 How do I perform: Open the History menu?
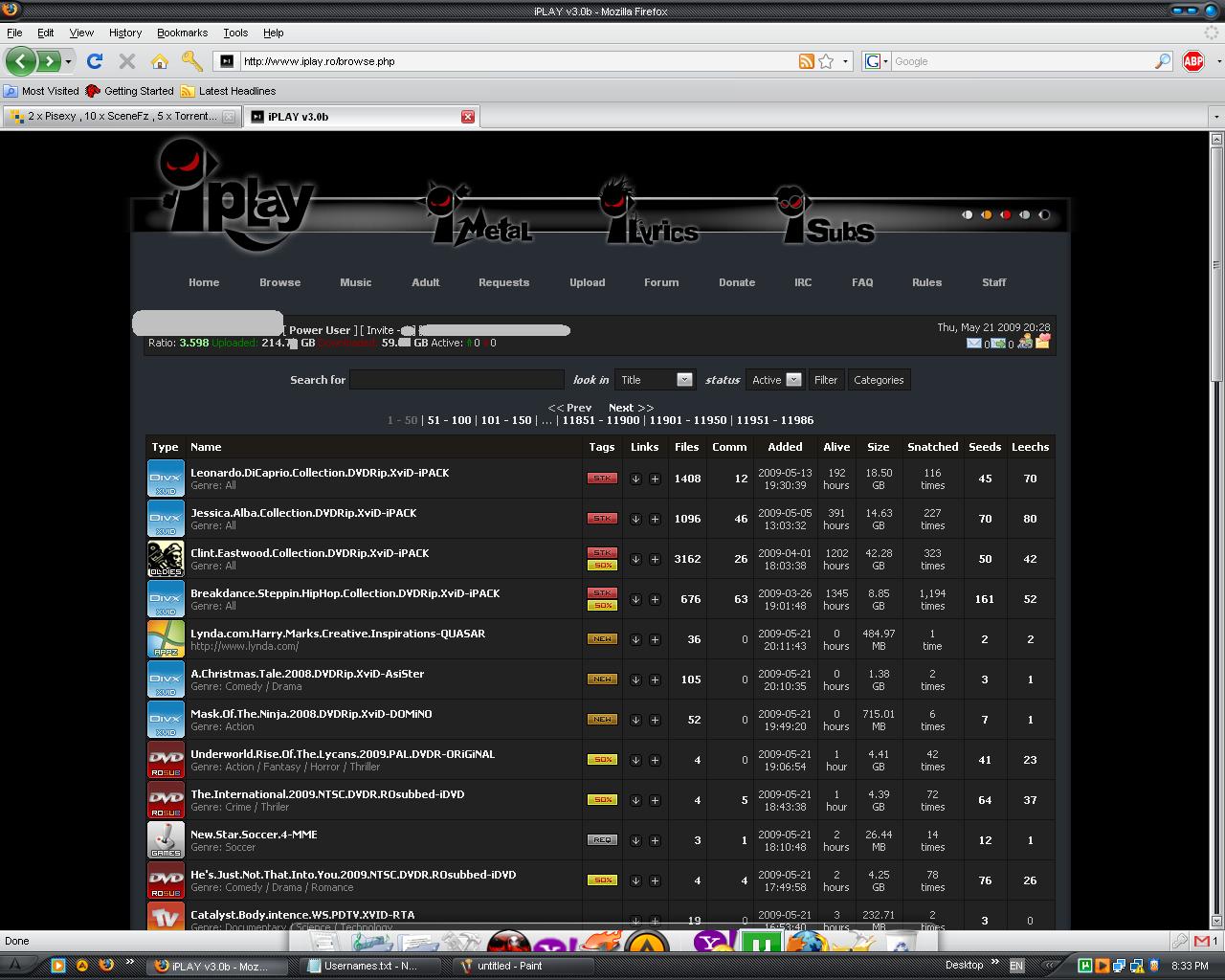125,33
